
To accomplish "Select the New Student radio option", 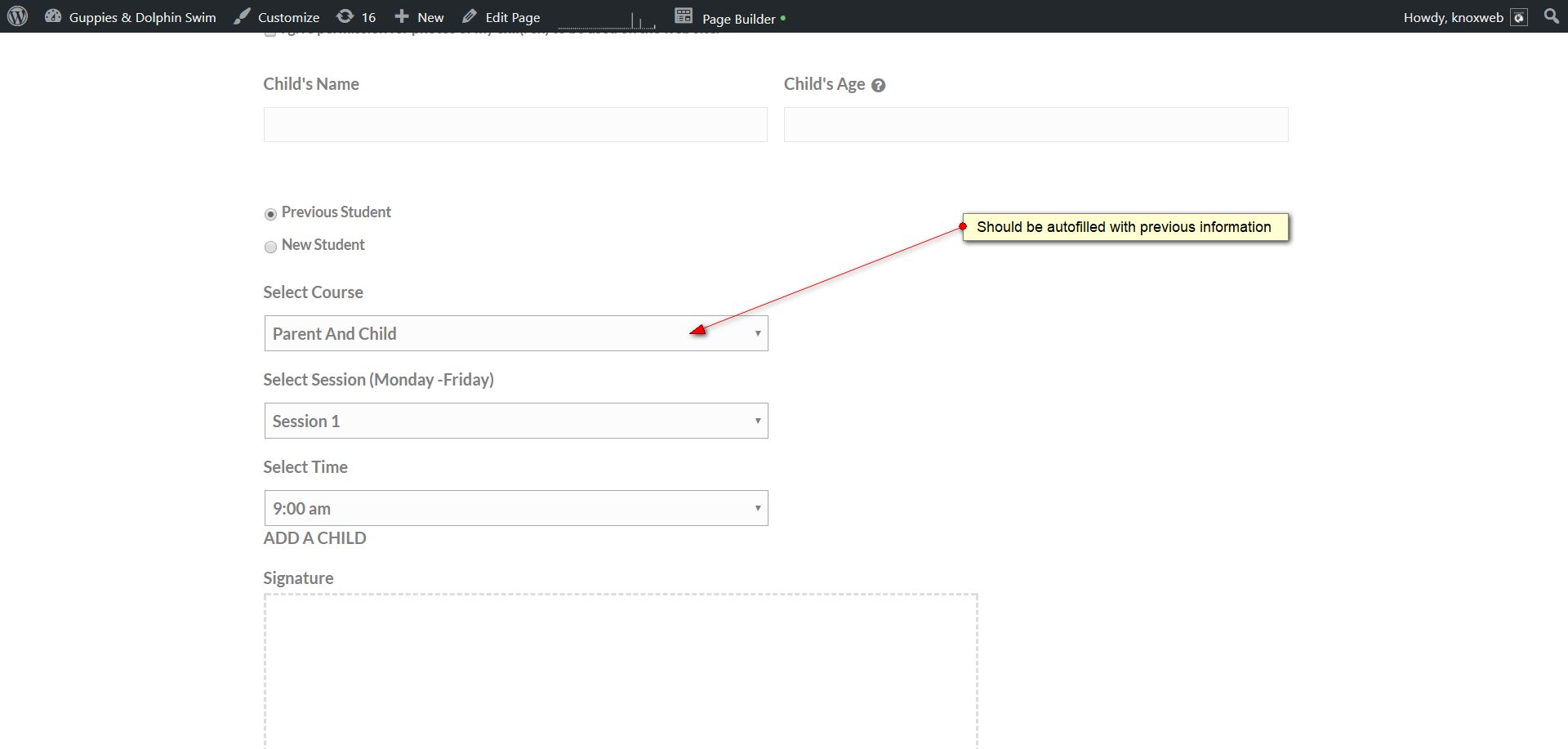I will (x=270, y=247).
